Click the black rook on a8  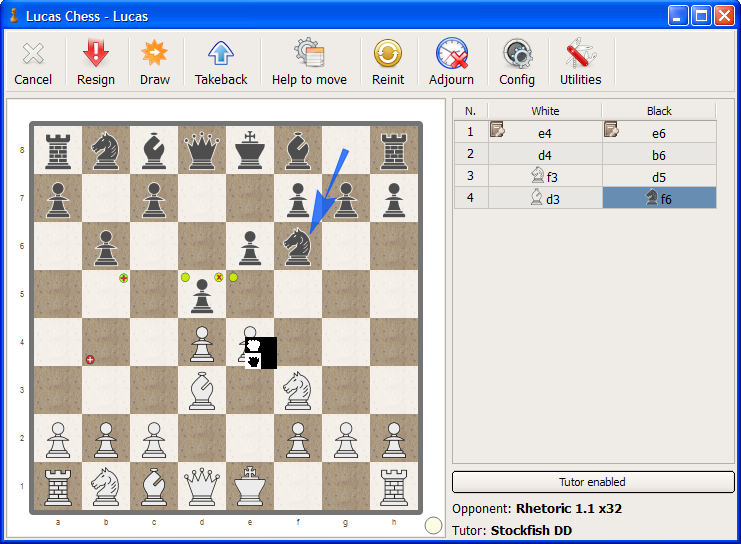58,150
